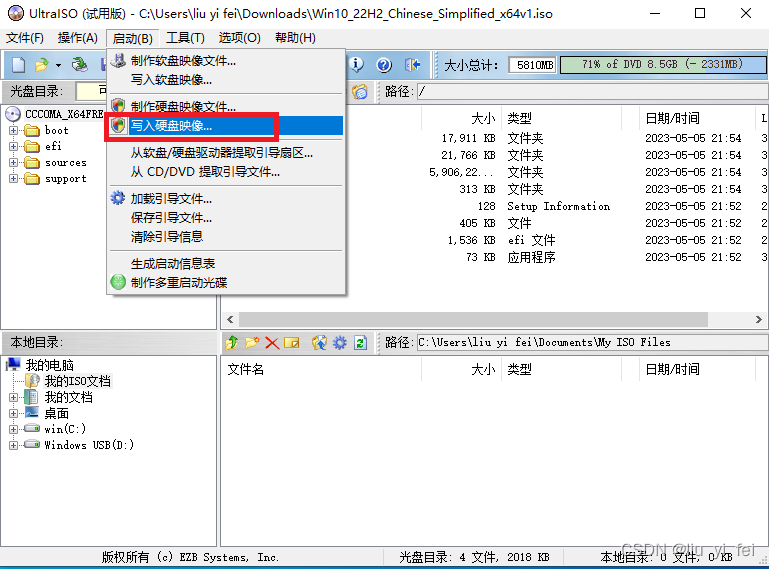Choose 清除引导信息 menu entry
Viewport: 769px width, 569px height.
point(226,236)
